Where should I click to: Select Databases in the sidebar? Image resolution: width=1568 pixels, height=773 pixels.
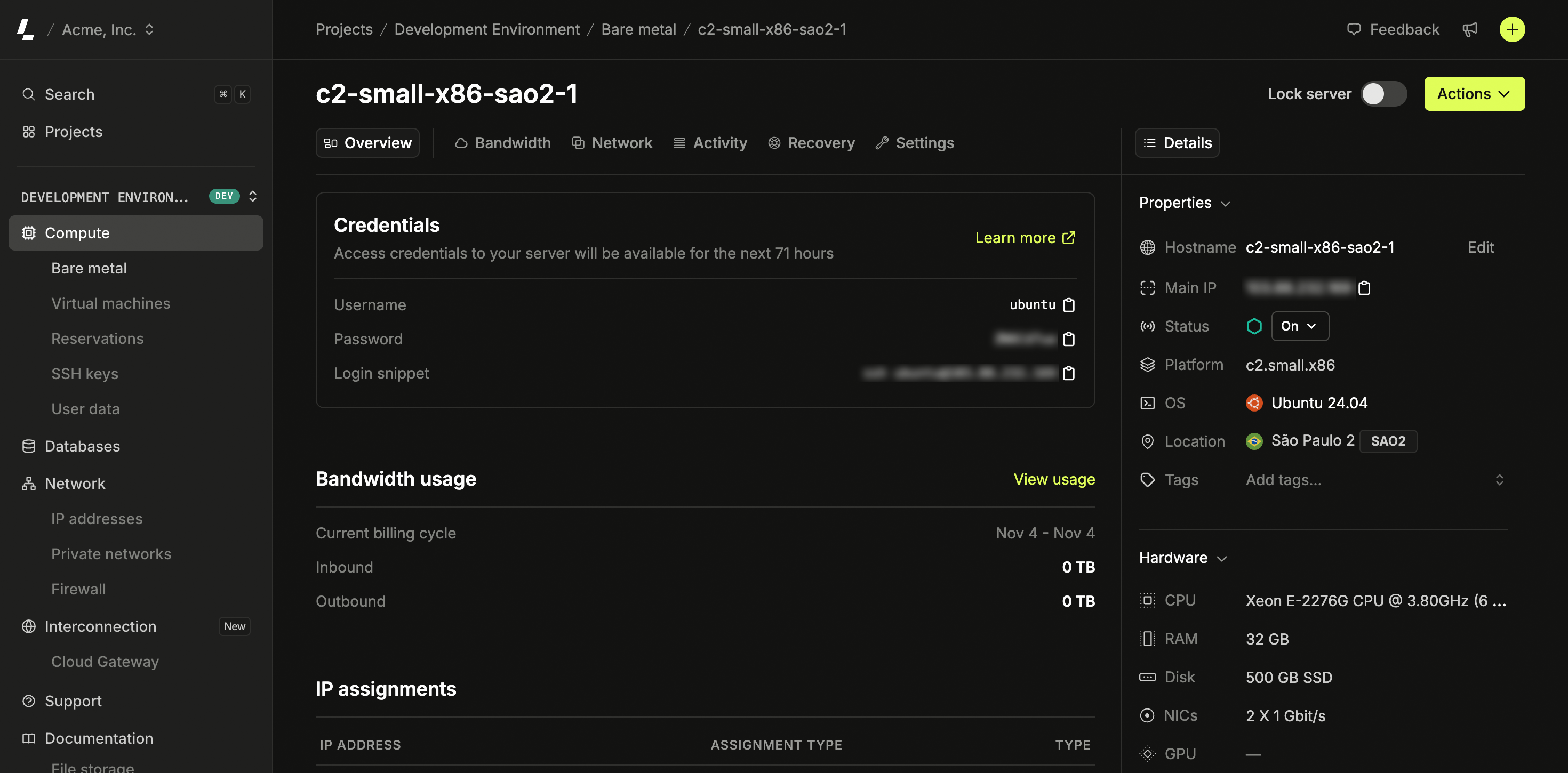(82, 446)
